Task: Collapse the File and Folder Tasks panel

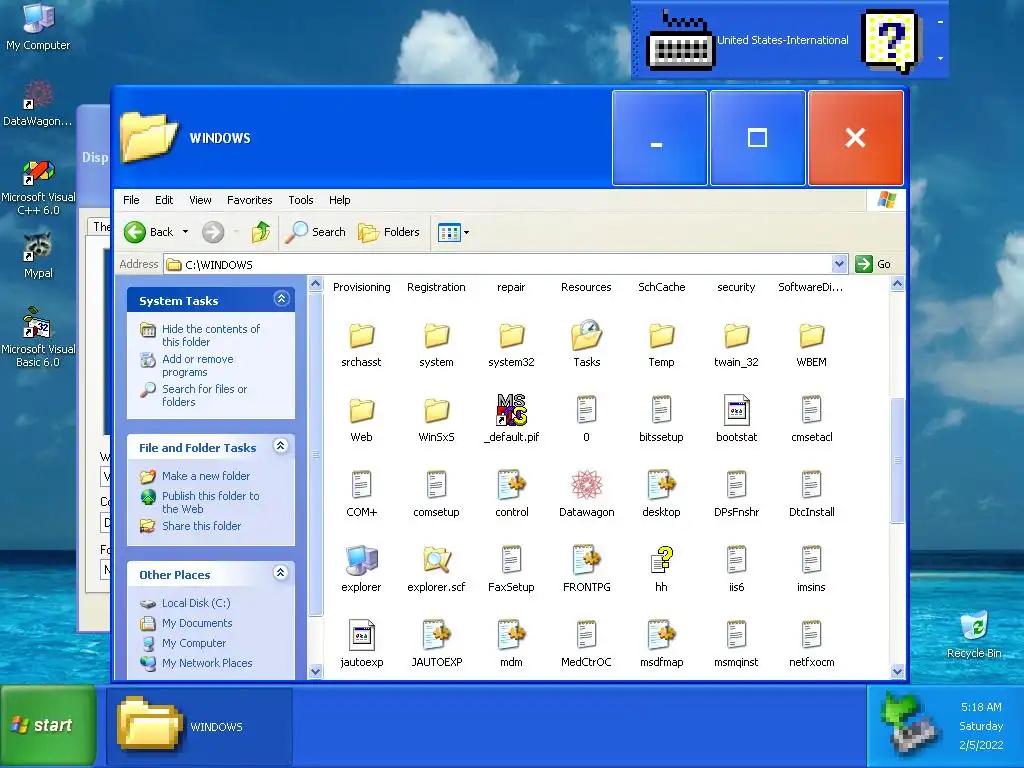Action: coord(281,446)
